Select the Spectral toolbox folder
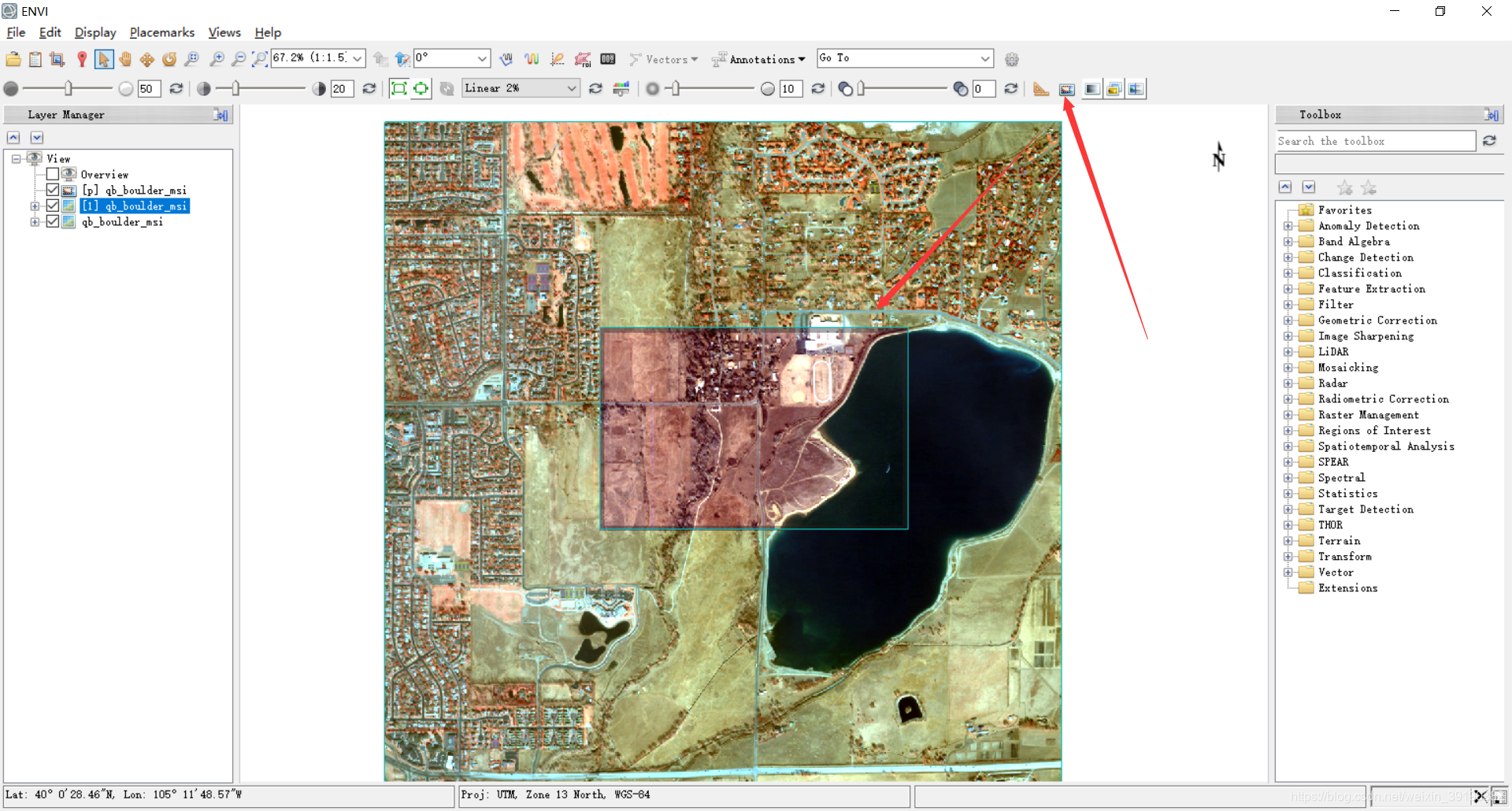This screenshot has width=1512, height=811. point(1341,478)
